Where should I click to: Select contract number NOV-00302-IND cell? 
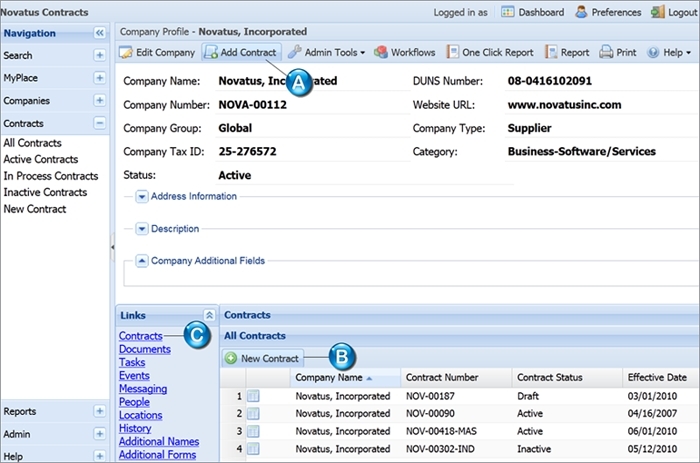[440, 449]
